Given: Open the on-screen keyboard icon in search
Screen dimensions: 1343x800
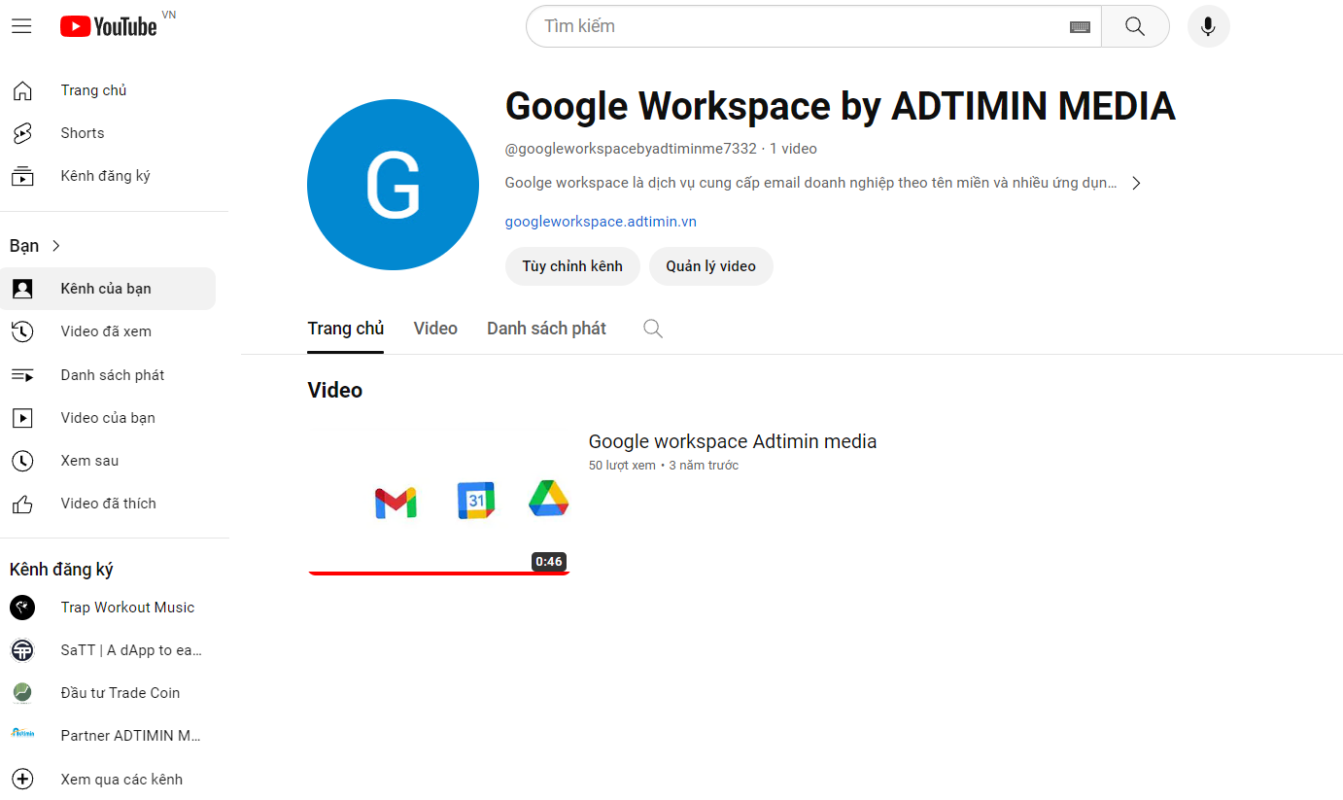Looking at the screenshot, I should tap(1079, 27).
